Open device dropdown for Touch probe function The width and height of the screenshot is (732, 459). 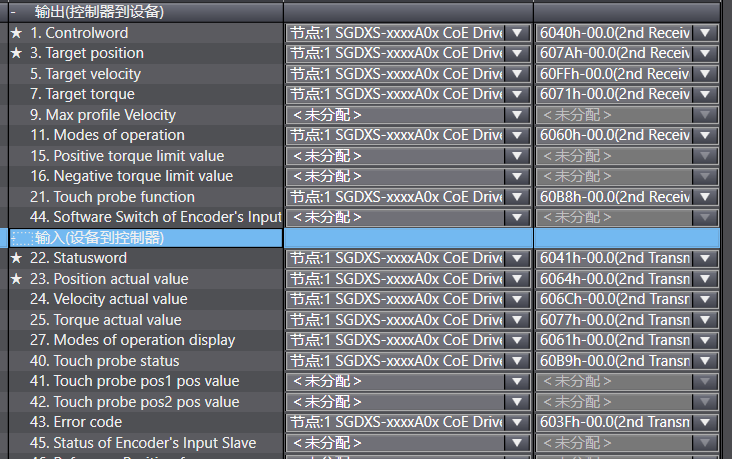click(517, 197)
